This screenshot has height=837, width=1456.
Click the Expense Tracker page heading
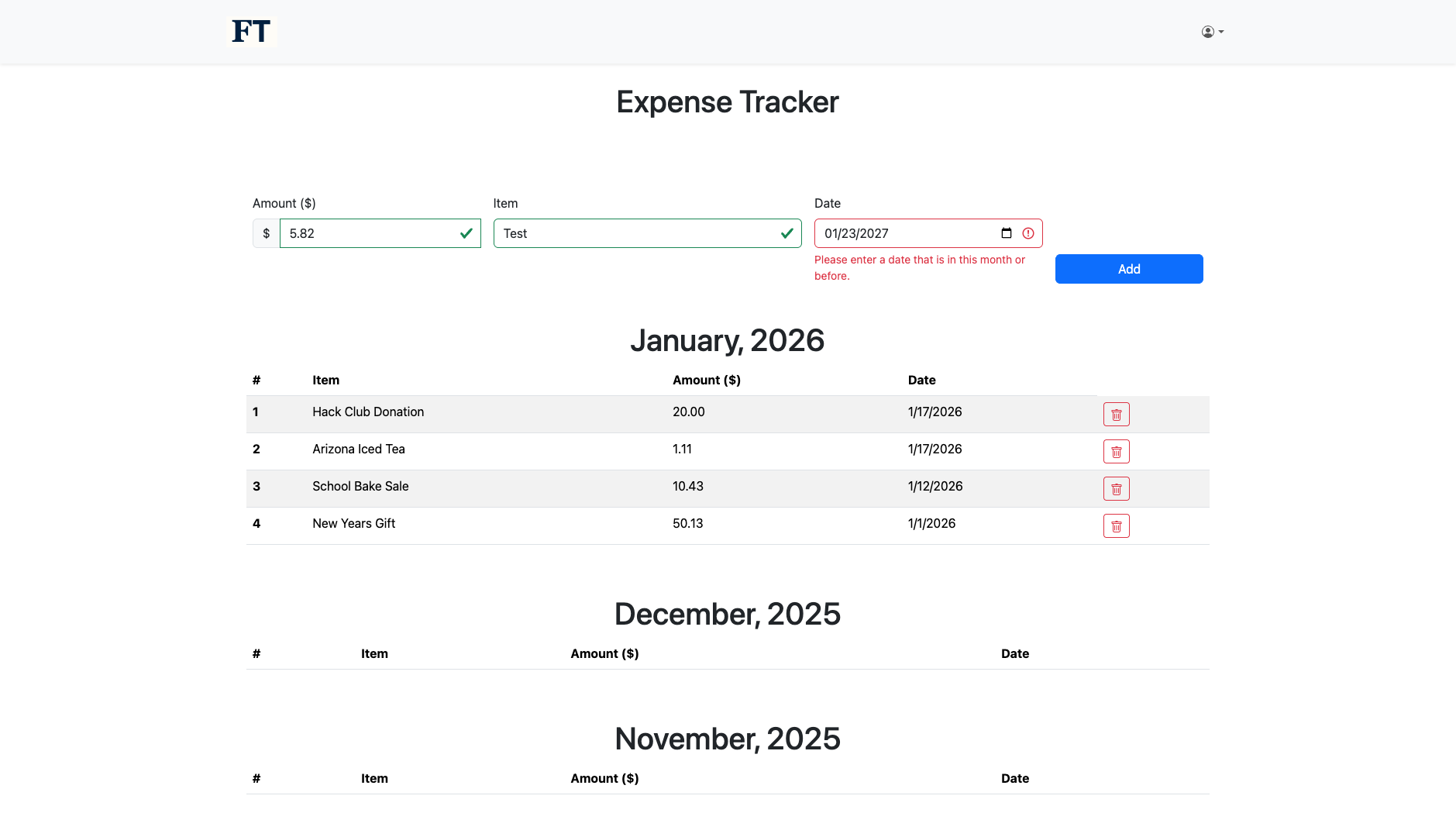[727, 102]
